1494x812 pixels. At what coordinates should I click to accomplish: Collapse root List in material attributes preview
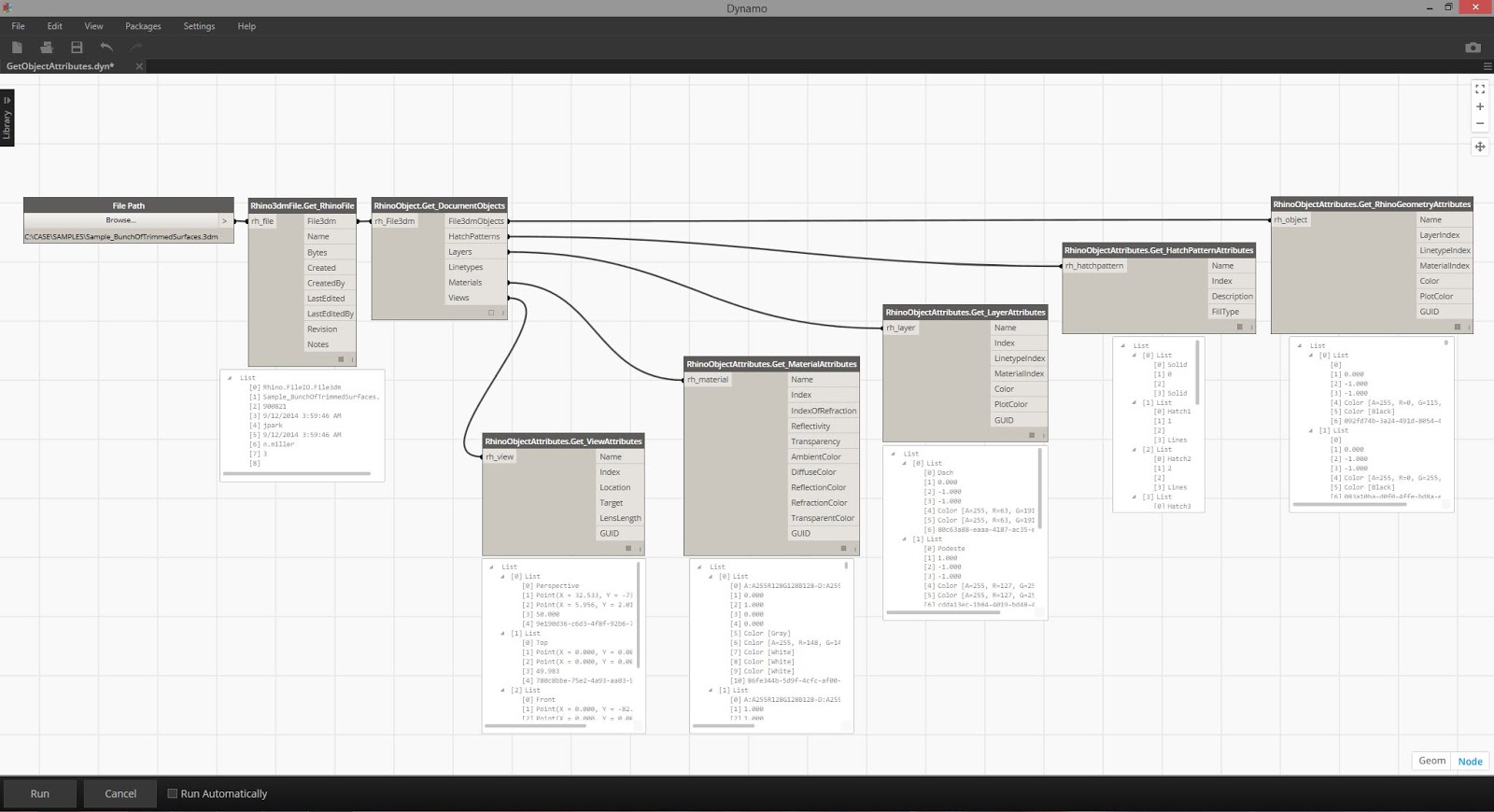699,567
